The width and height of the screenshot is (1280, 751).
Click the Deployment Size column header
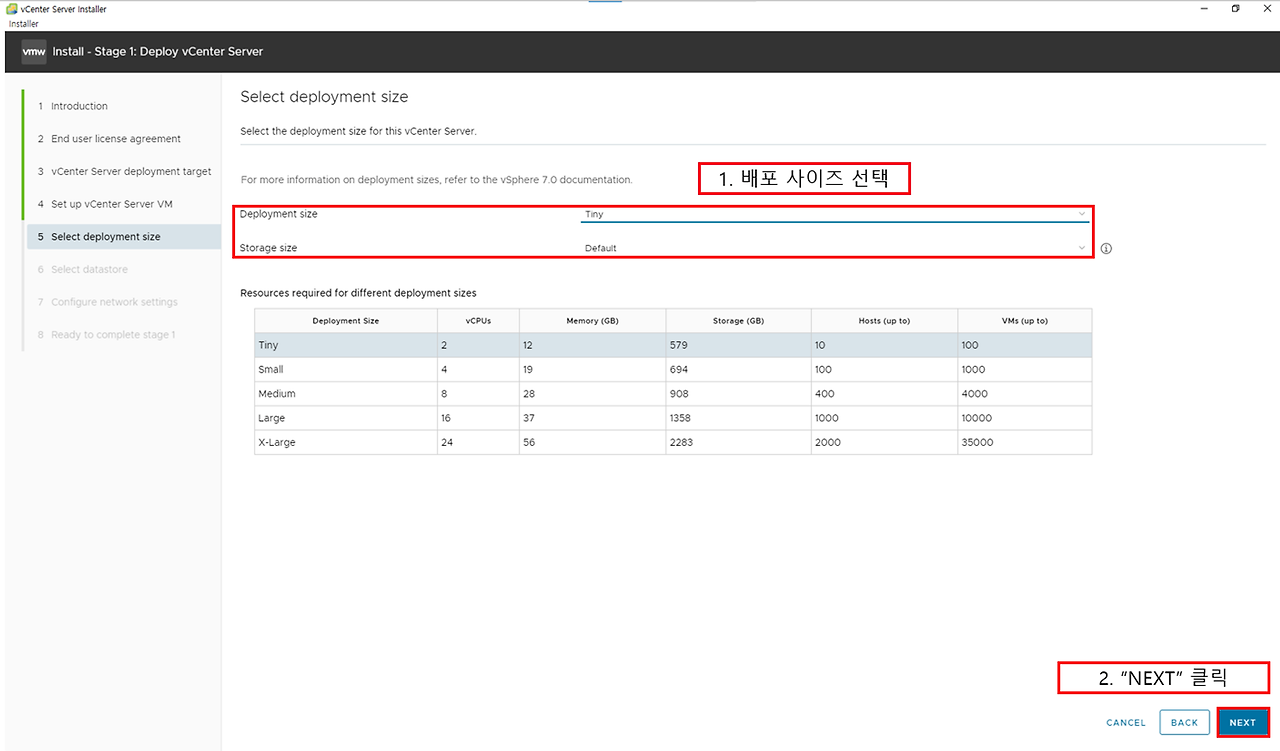coord(346,320)
